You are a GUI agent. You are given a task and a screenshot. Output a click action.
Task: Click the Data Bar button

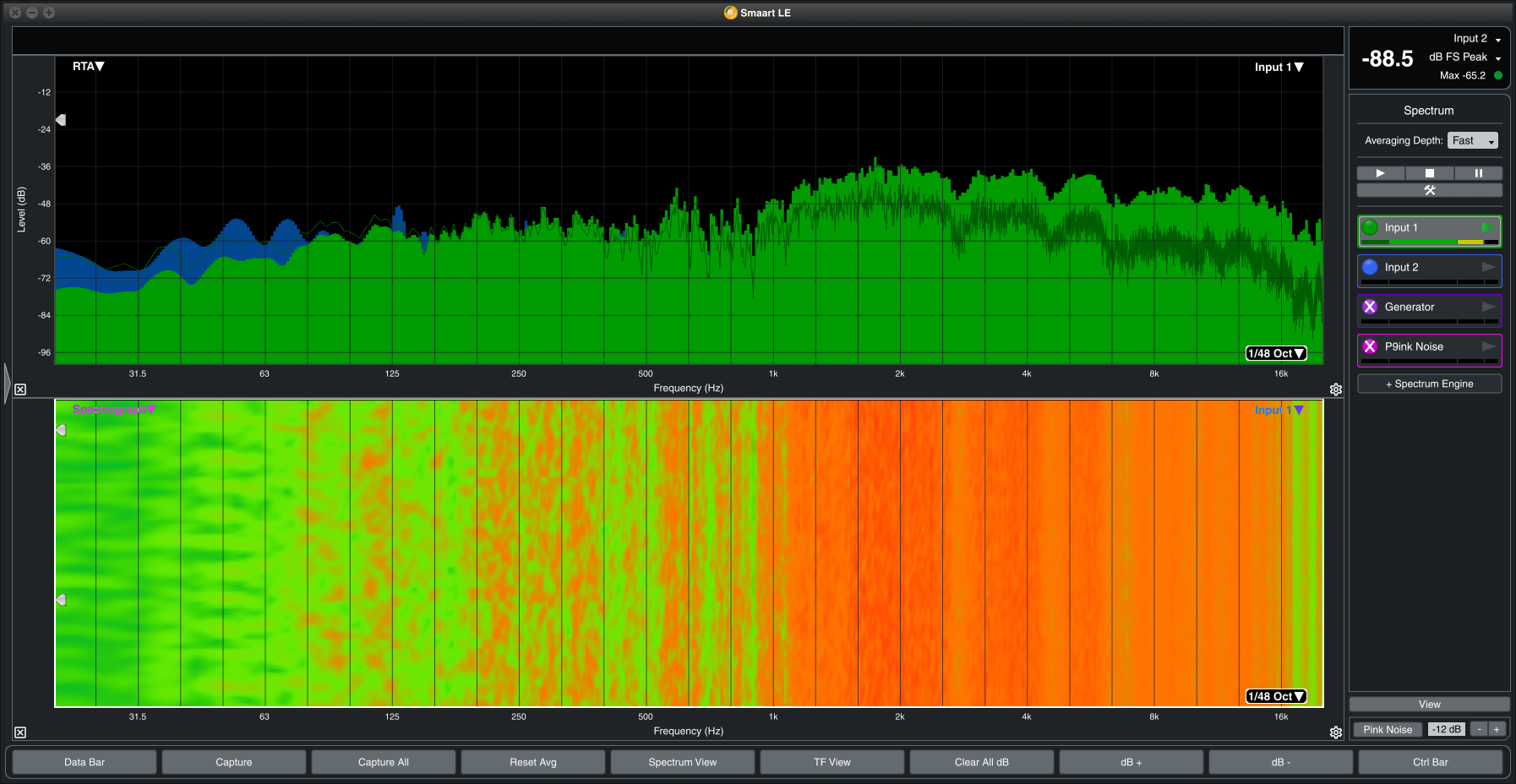85,762
